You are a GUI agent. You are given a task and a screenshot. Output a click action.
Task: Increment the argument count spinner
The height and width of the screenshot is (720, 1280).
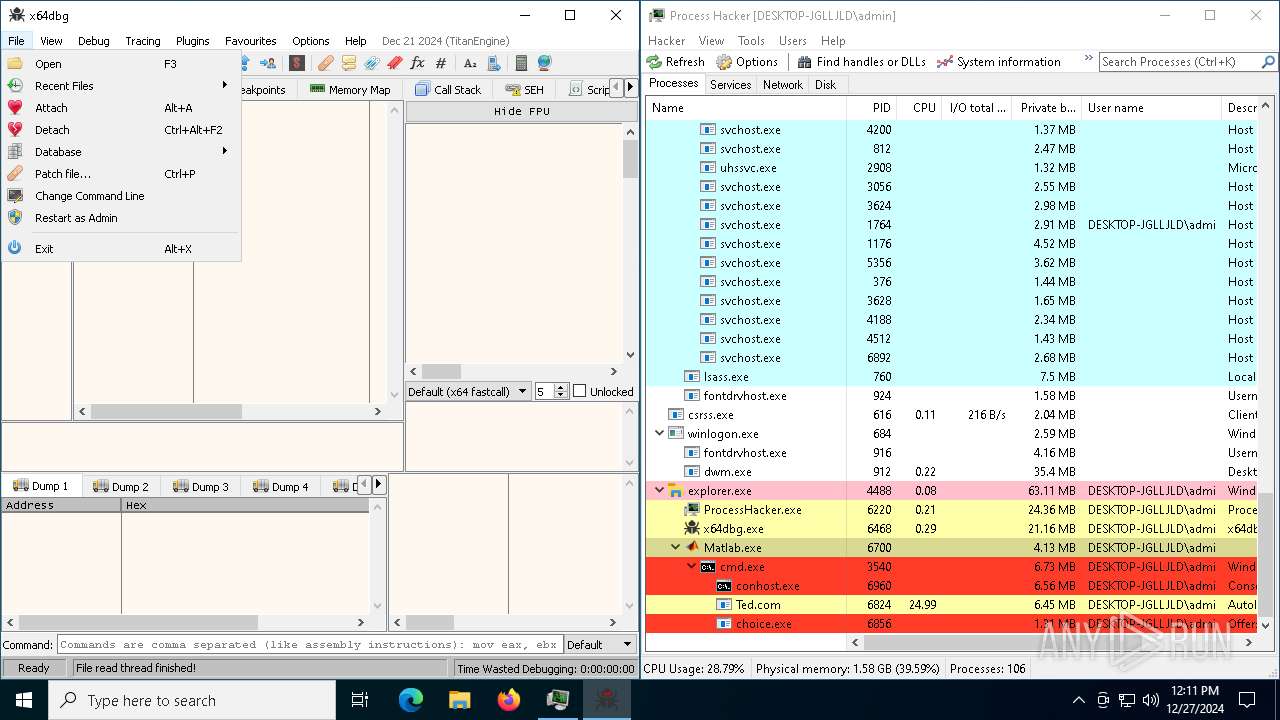click(x=561, y=388)
